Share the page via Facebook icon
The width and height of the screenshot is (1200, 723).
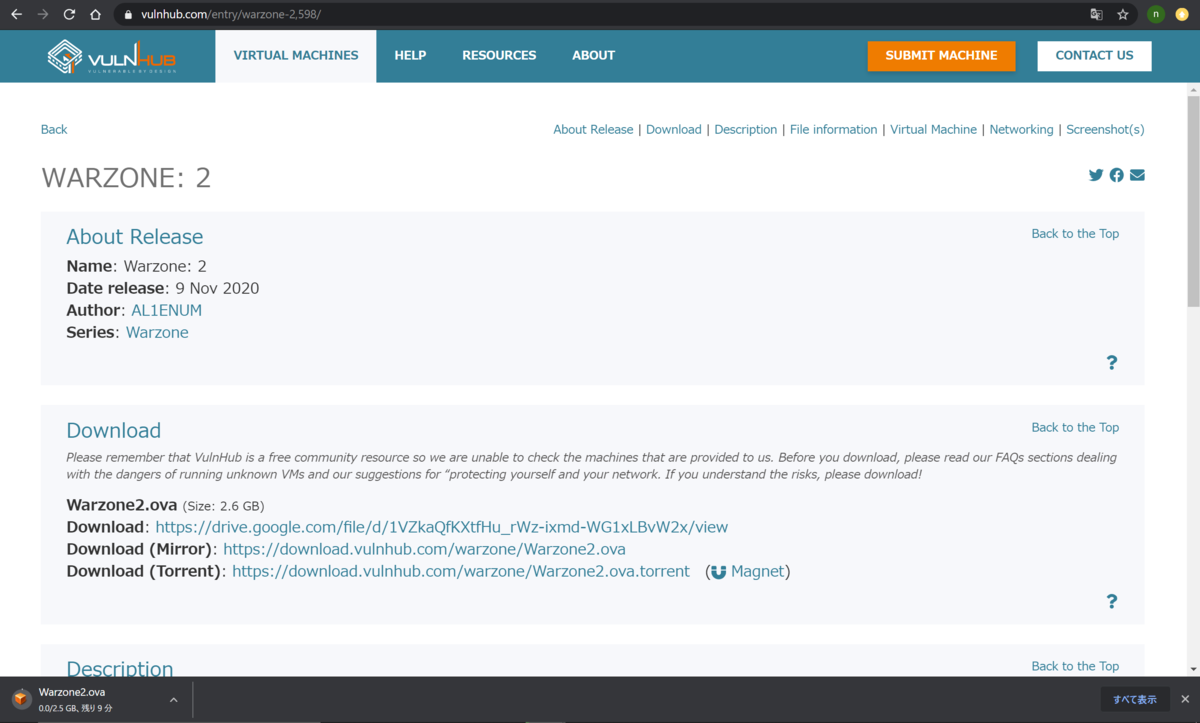tap(1116, 175)
